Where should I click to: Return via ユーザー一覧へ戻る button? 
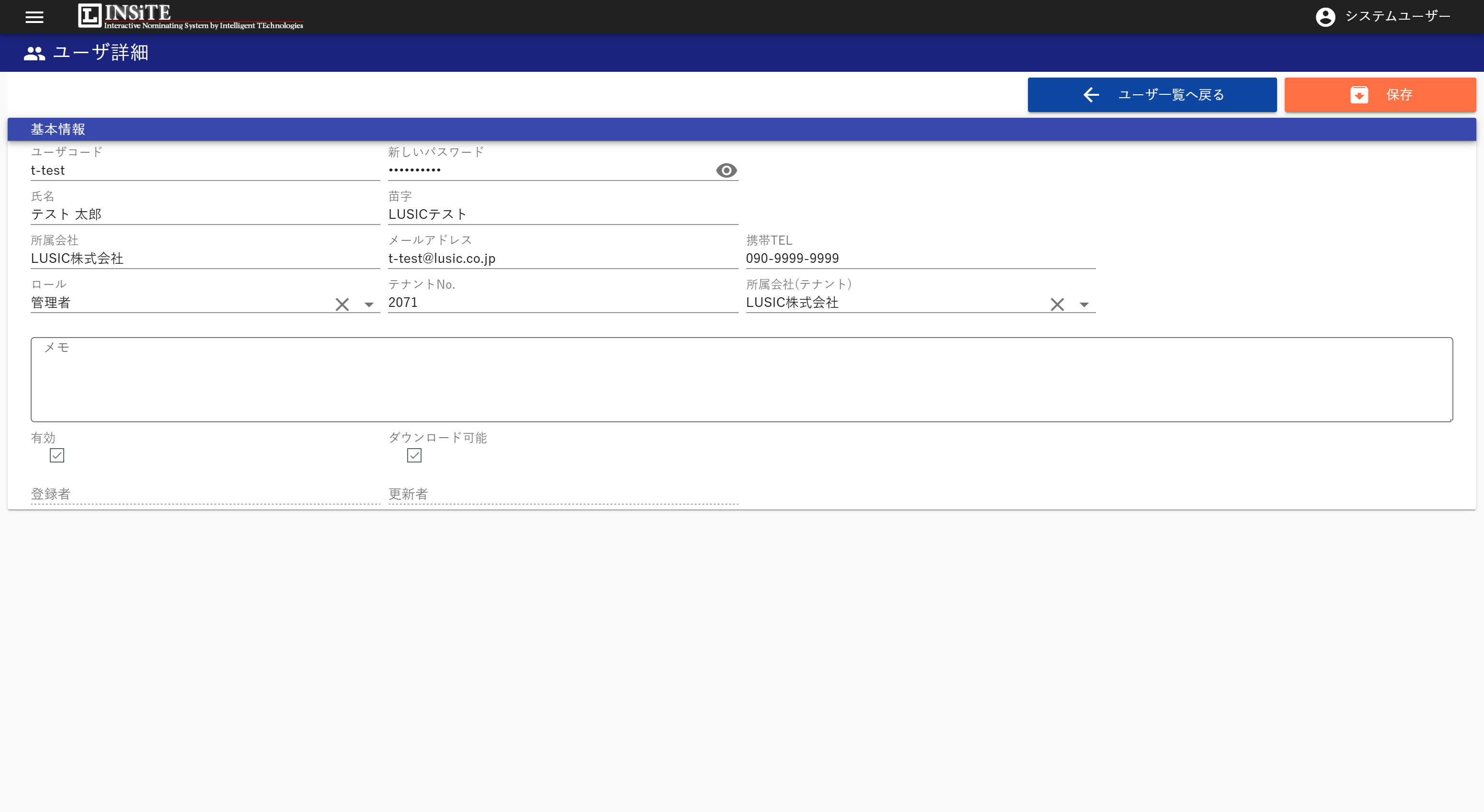[x=1151, y=94]
